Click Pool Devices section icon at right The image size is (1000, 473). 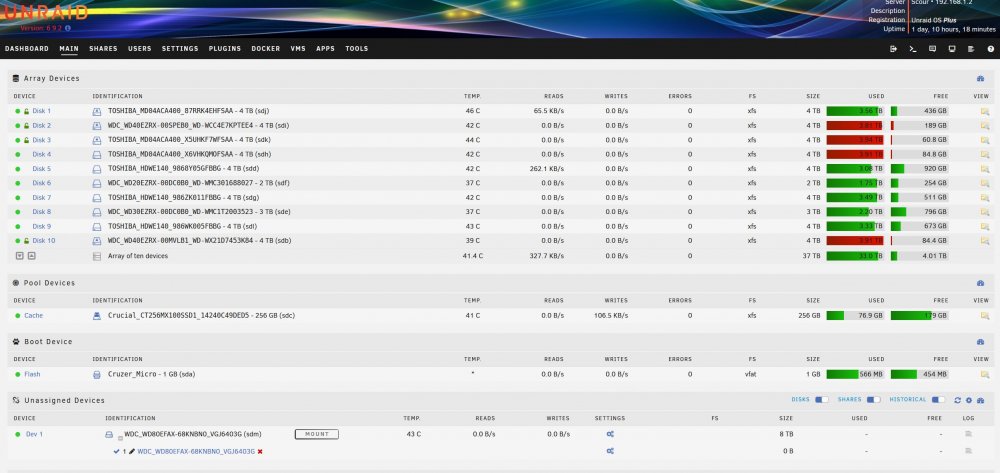(980, 283)
